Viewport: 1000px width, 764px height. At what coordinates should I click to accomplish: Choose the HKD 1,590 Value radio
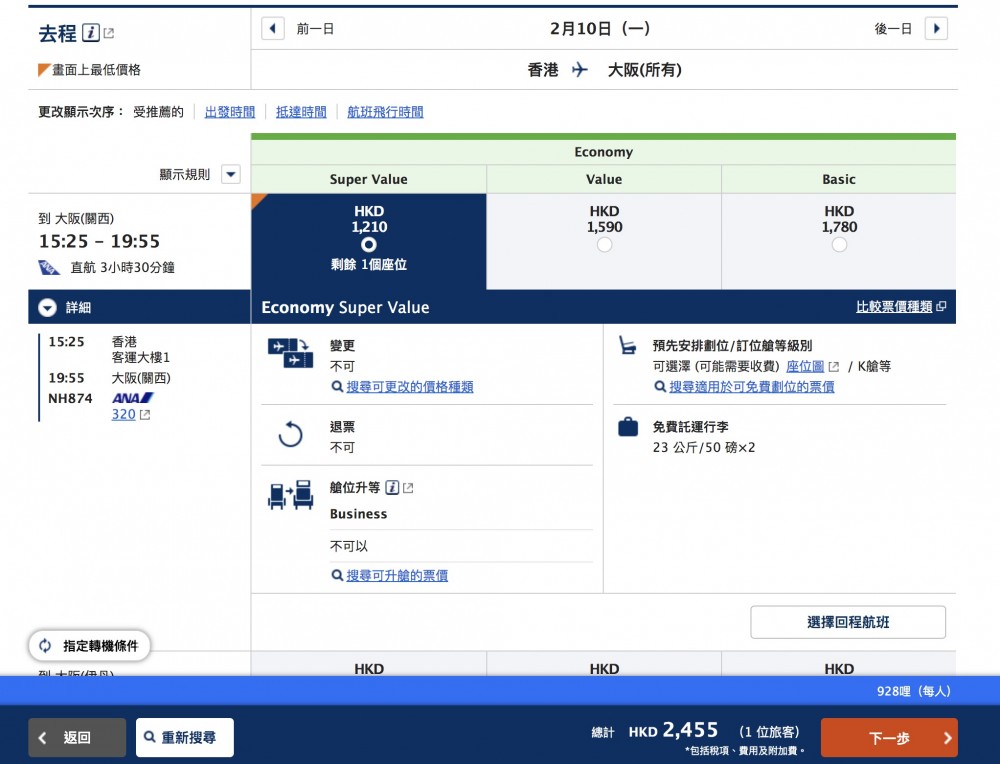(605, 245)
